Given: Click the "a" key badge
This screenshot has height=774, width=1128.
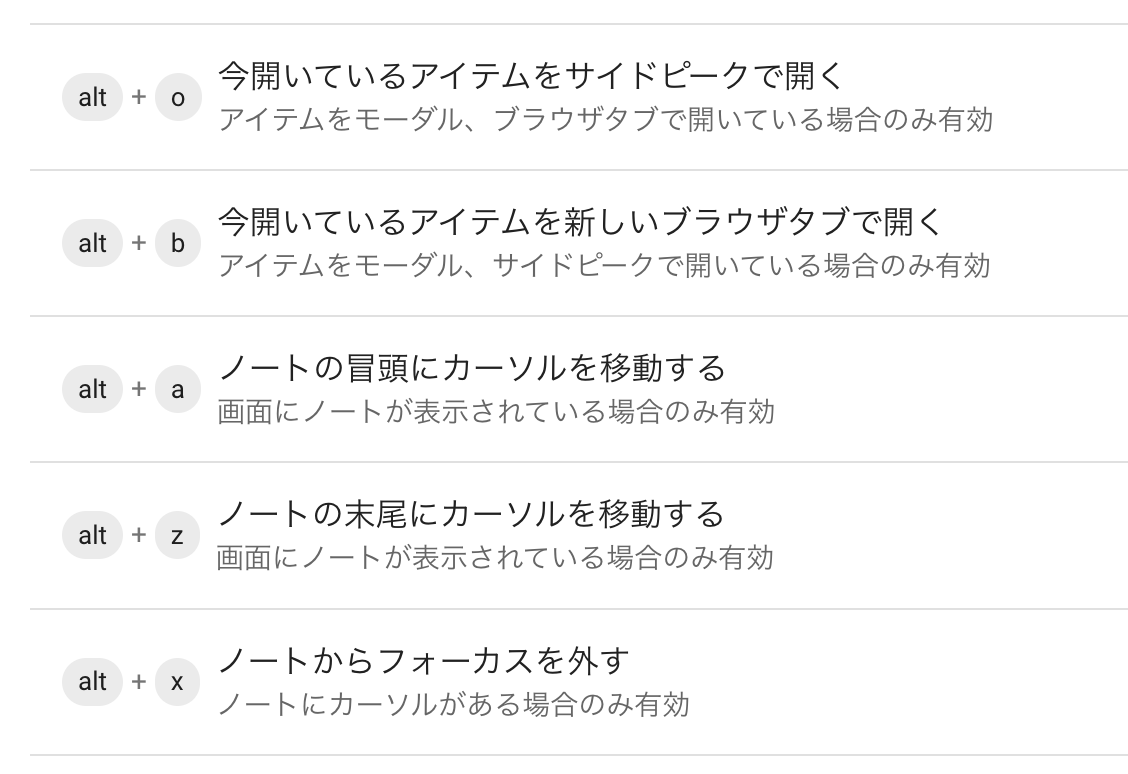Looking at the screenshot, I should point(178,389).
